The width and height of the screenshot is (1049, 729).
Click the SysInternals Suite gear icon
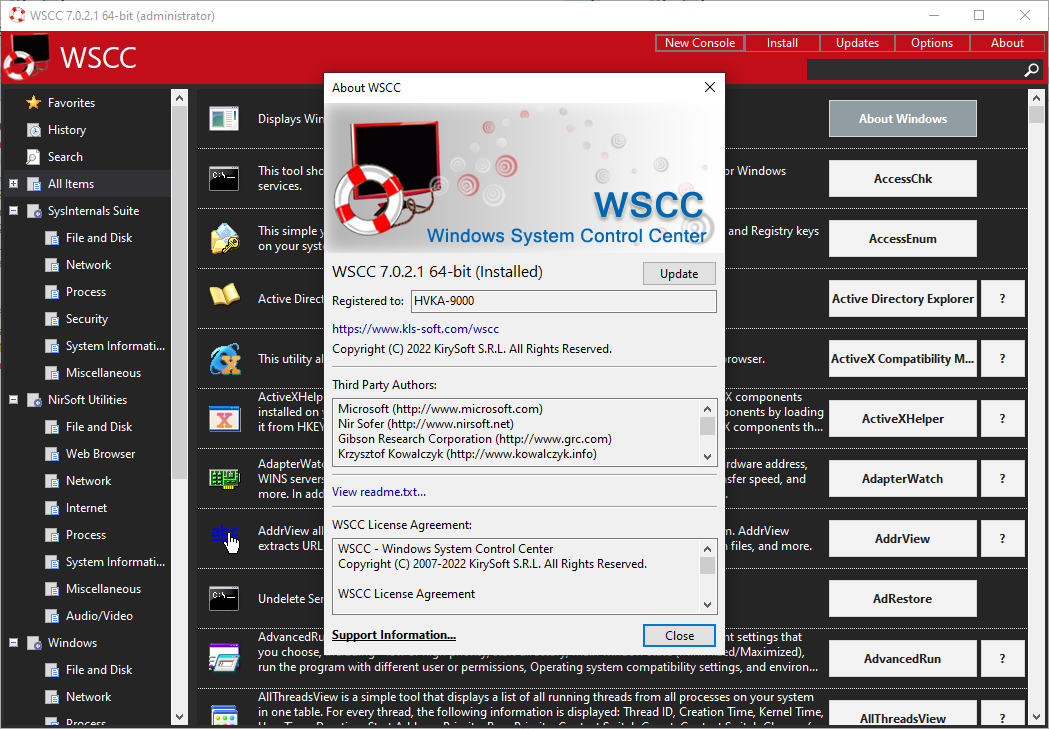coord(33,211)
